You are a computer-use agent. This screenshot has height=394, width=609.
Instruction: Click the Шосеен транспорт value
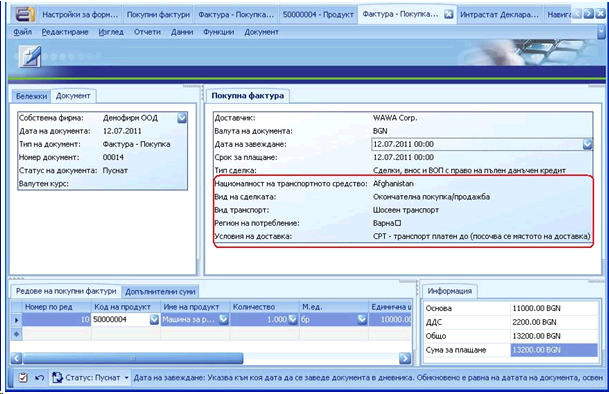[x=406, y=210]
